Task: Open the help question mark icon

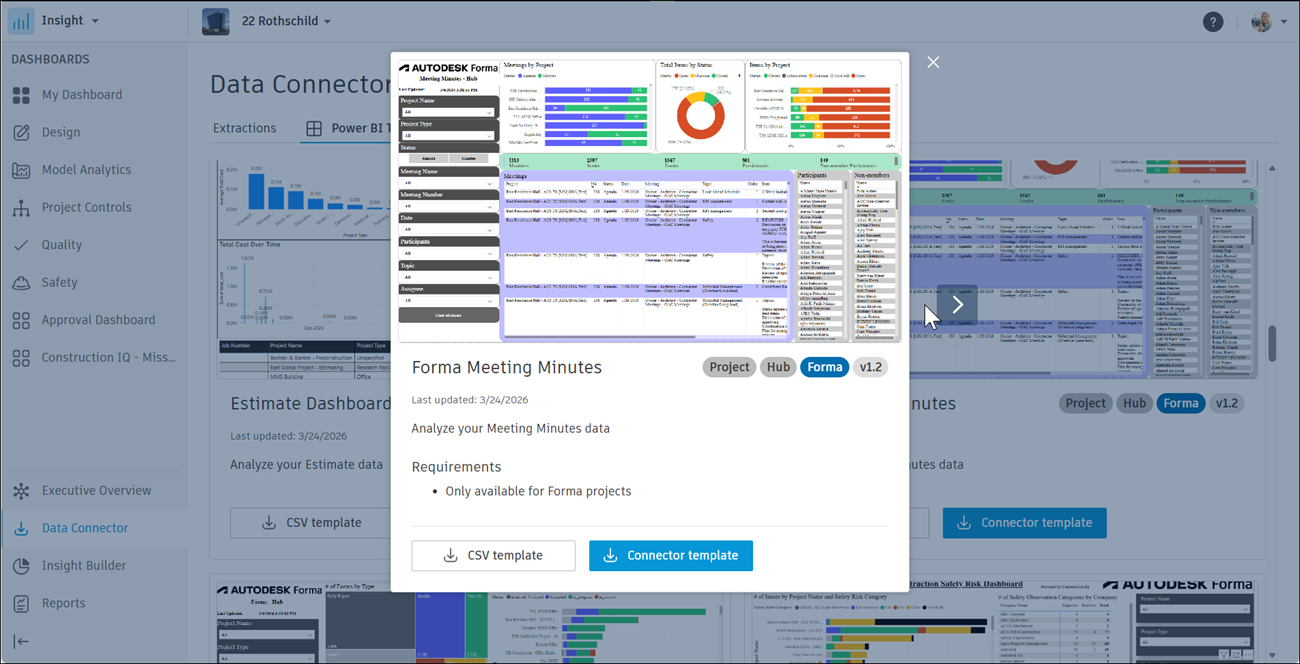Action: point(1213,21)
